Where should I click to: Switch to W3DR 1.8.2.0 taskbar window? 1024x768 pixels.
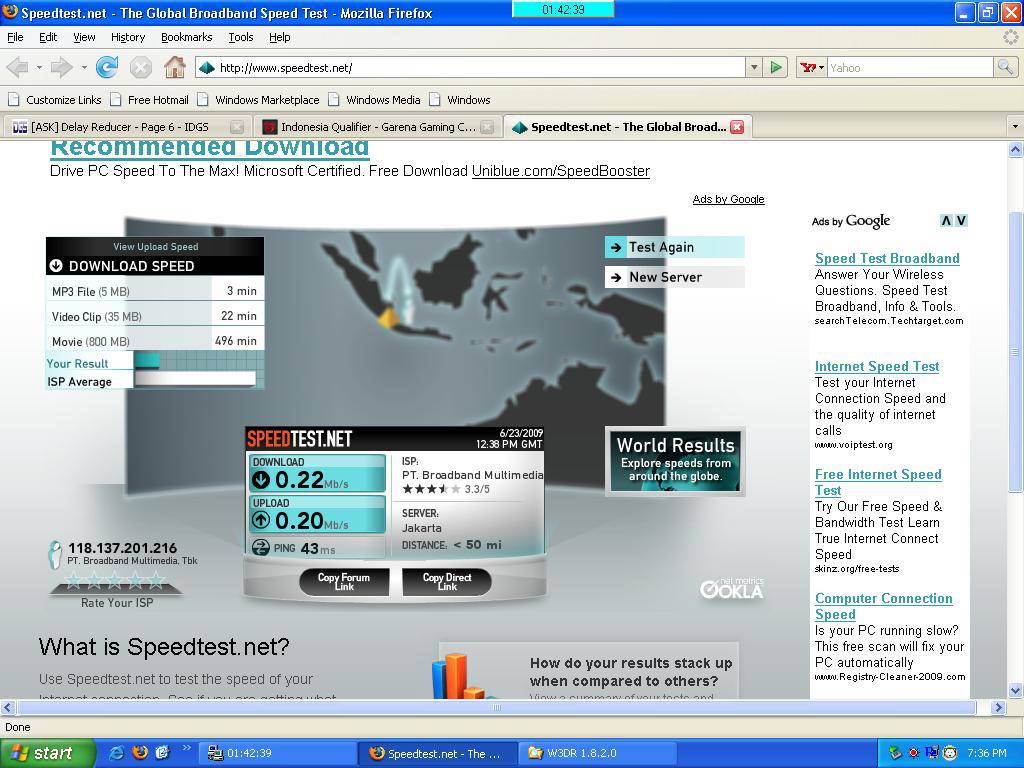598,753
